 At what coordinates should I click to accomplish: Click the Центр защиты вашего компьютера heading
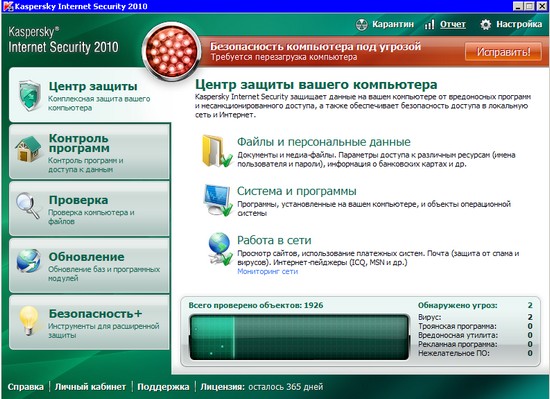(x=316, y=84)
